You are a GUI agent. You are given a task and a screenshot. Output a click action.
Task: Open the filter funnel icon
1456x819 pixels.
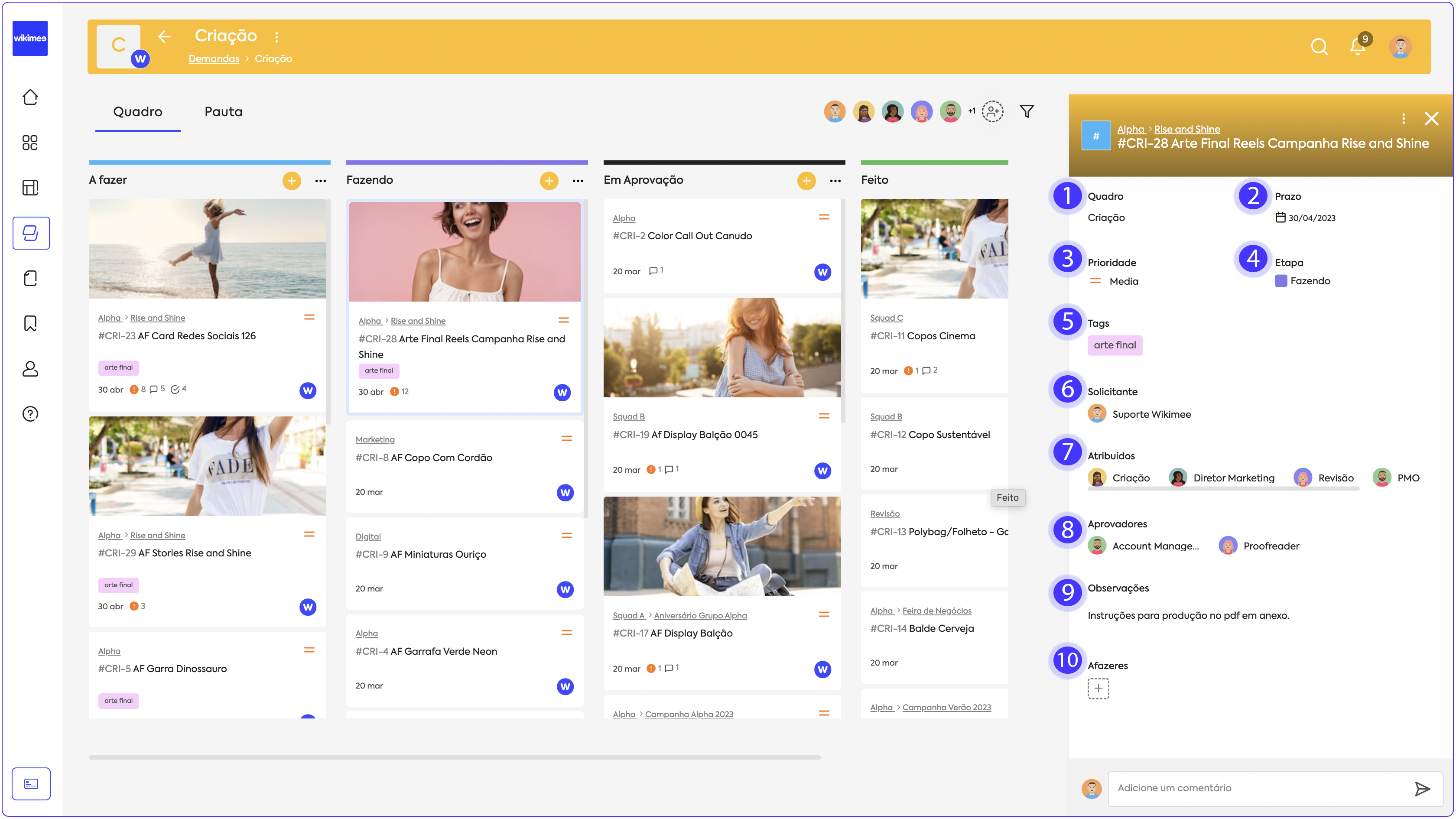pyautogui.click(x=1027, y=111)
